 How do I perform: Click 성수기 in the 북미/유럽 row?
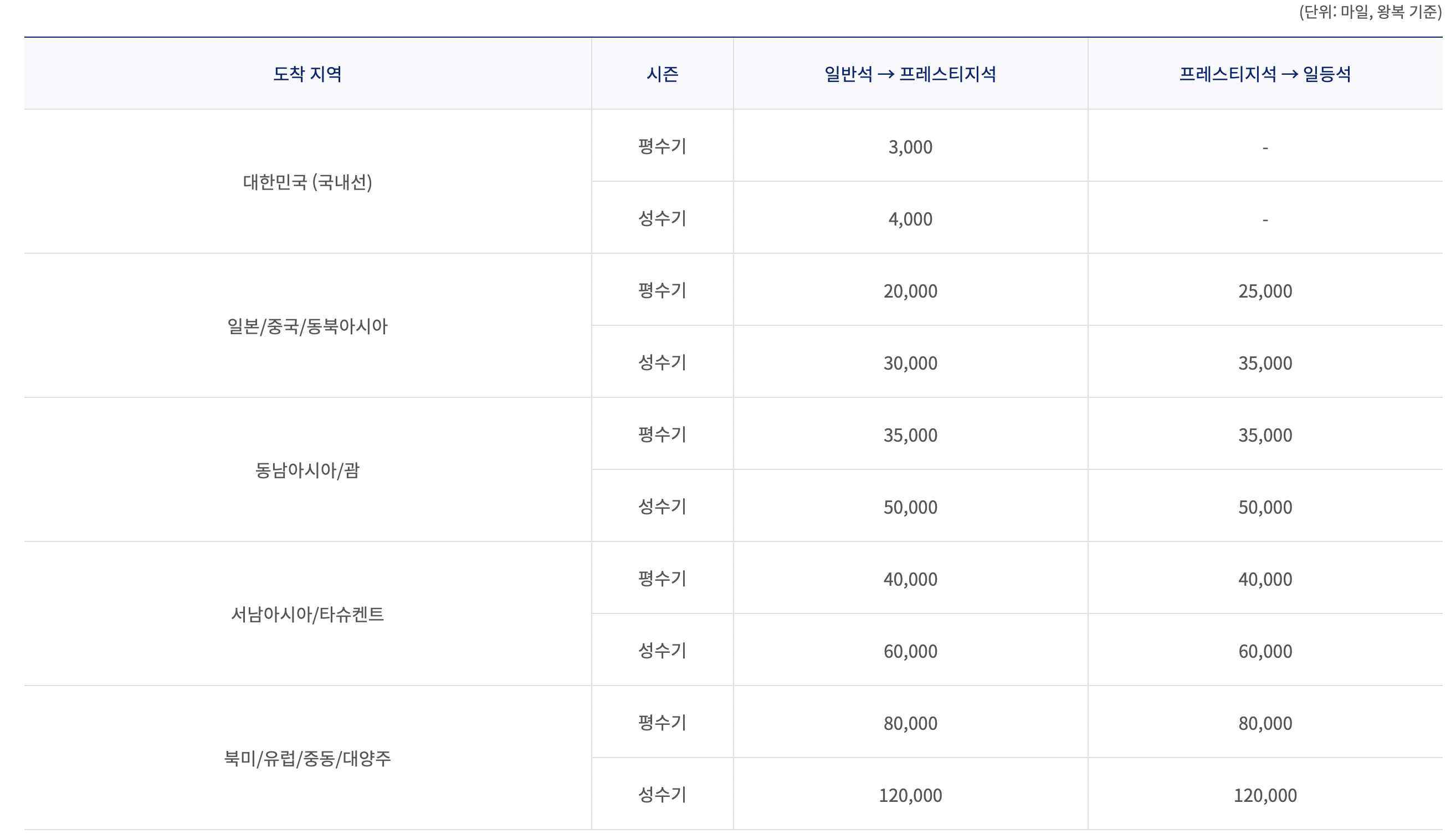662,795
